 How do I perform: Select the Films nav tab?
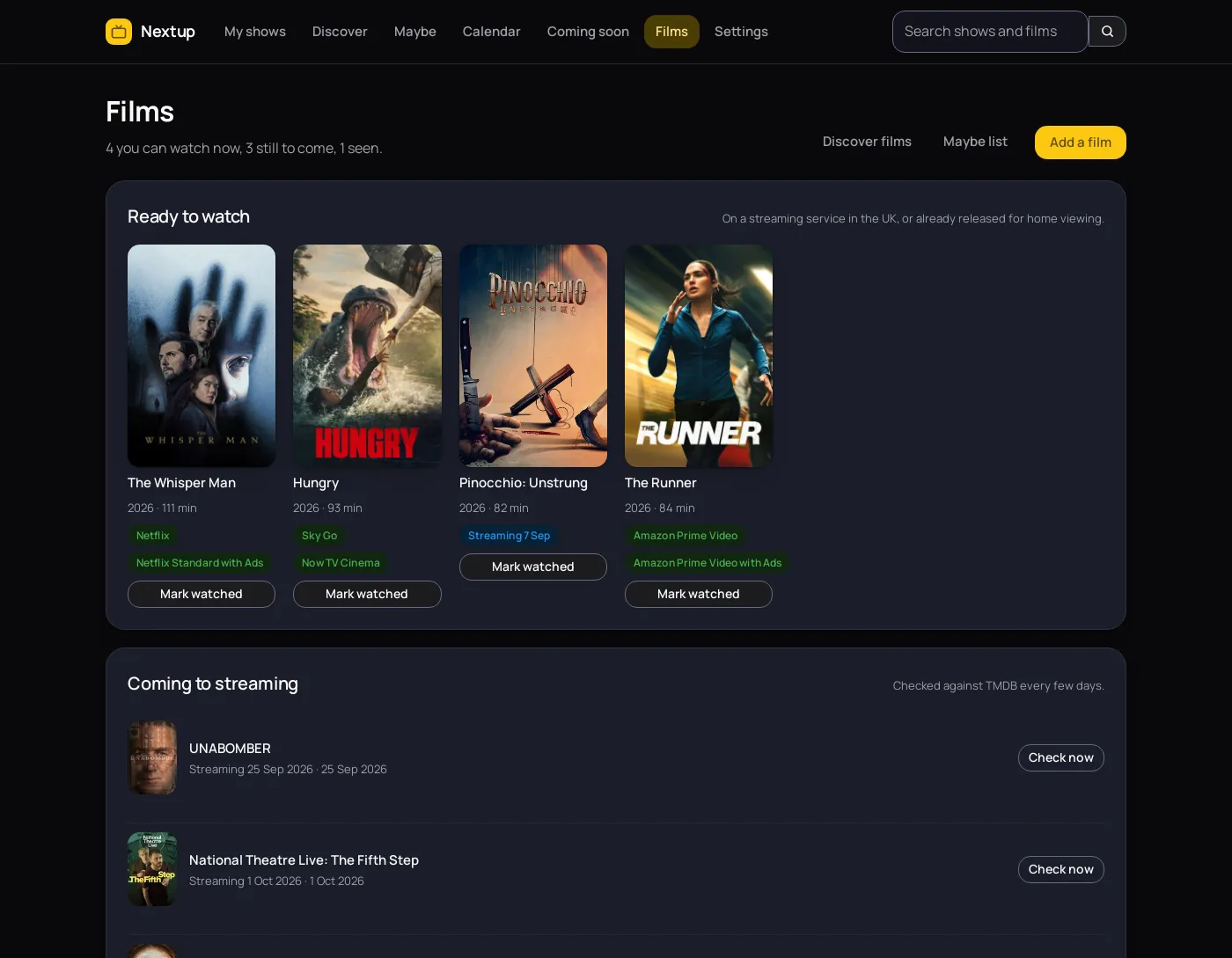click(671, 32)
